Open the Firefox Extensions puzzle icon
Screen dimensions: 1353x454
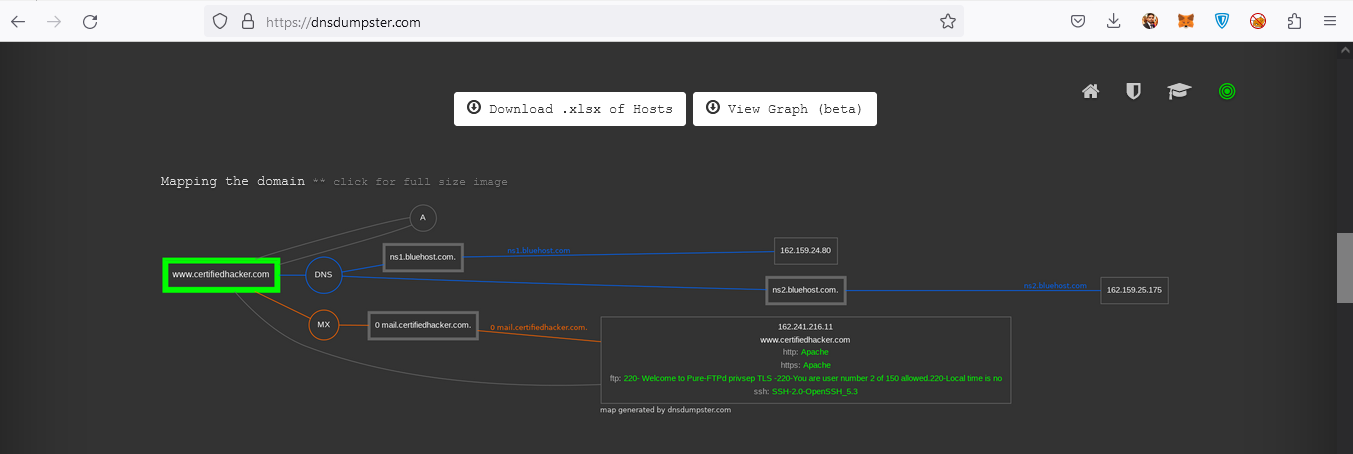(x=1294, y=21)
